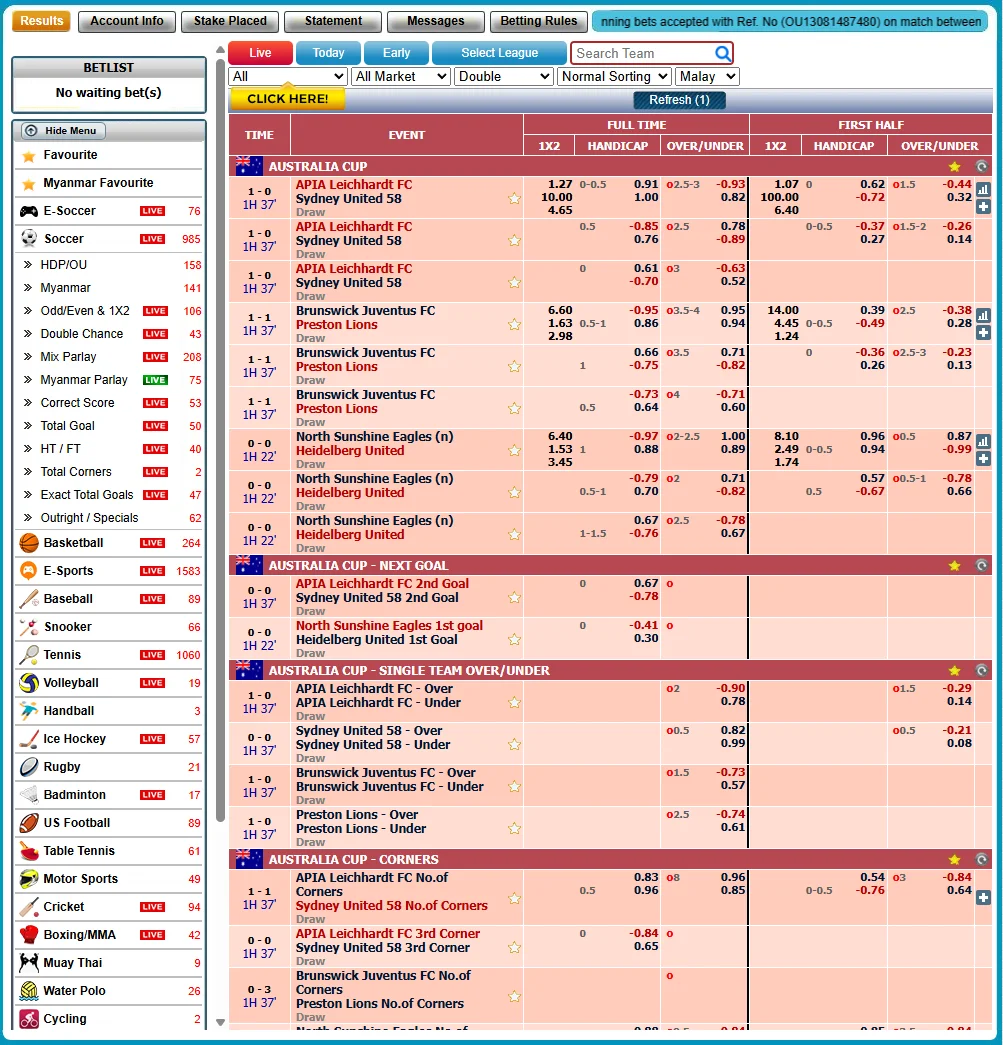
Task: Toggle favourite star for Australia Cup Next Goal
Action: coord(955,566)
